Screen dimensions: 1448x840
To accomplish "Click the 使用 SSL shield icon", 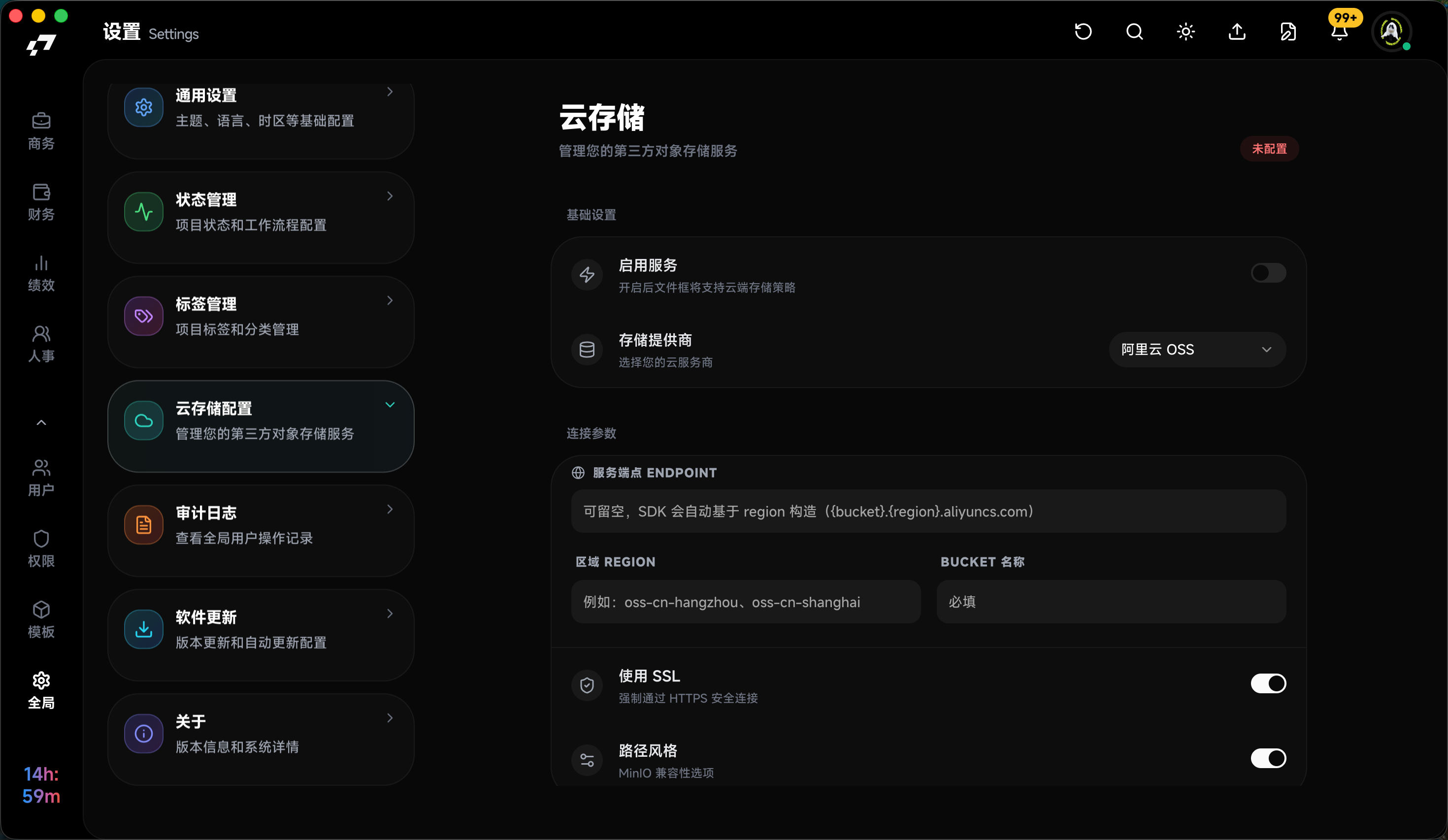I will click(587, 685).
